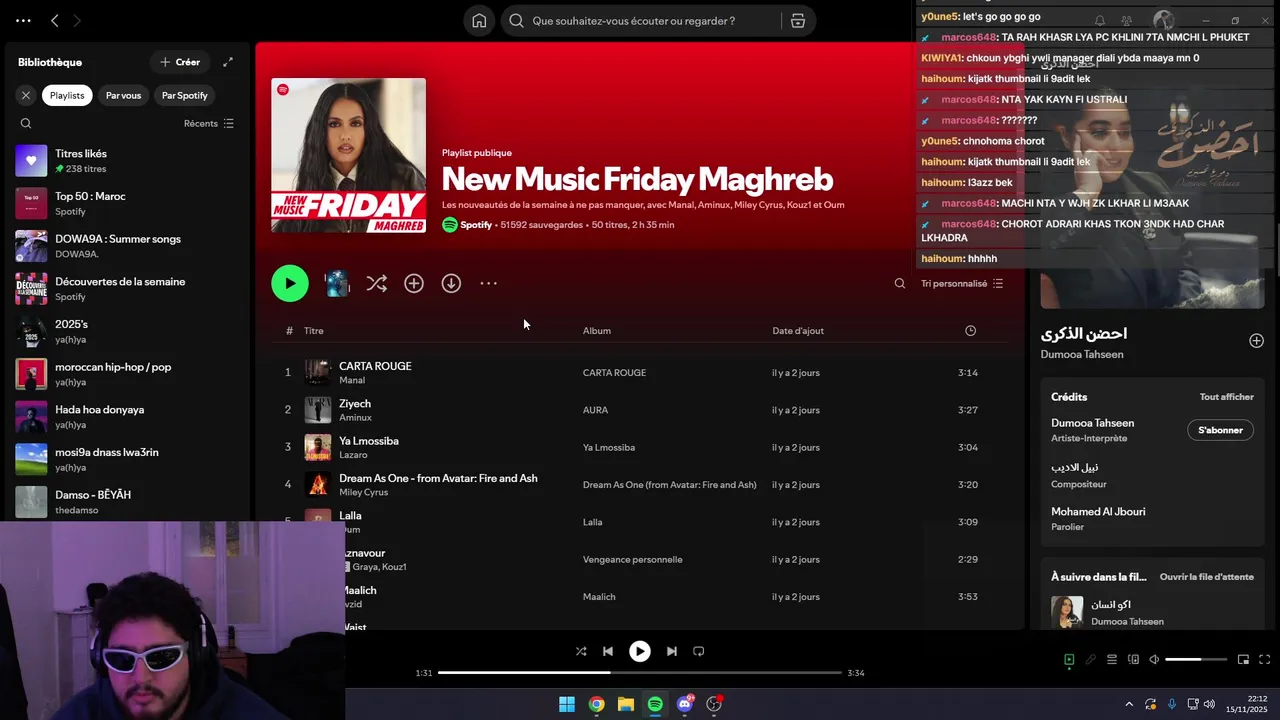Open the Browse icon in search bar

point(797,21)
